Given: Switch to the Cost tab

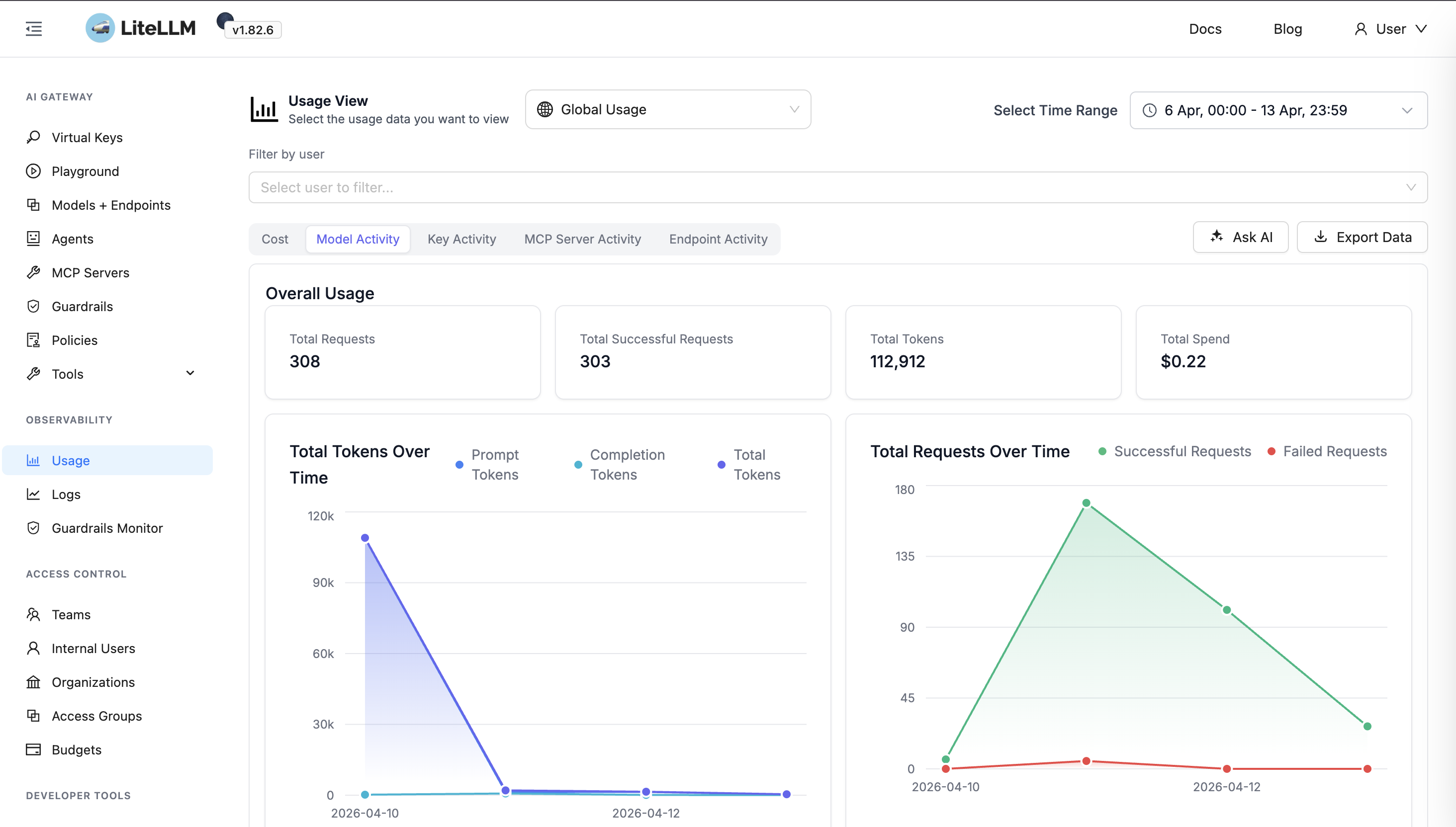Looking at the screenshot, I should click(x=274, y=239).
